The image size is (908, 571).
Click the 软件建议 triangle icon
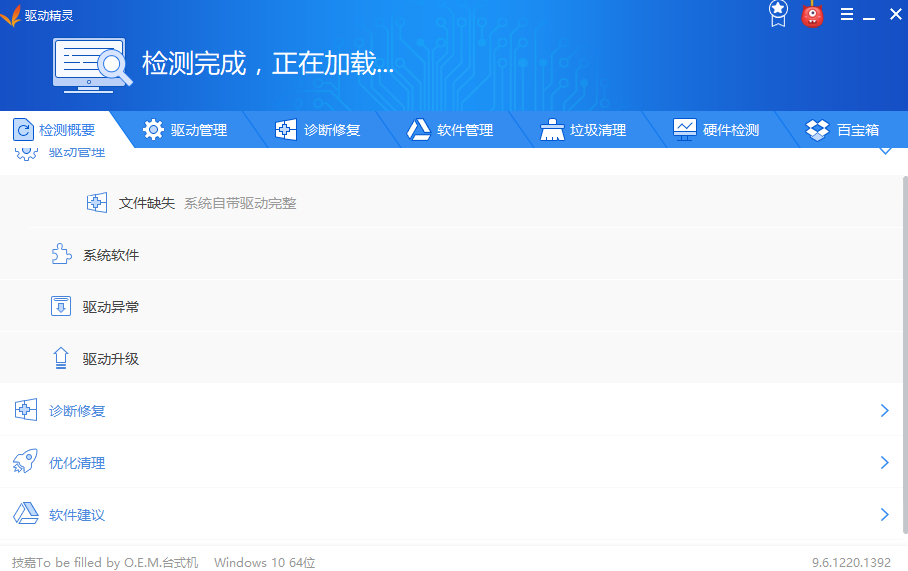tap(25, 513)
